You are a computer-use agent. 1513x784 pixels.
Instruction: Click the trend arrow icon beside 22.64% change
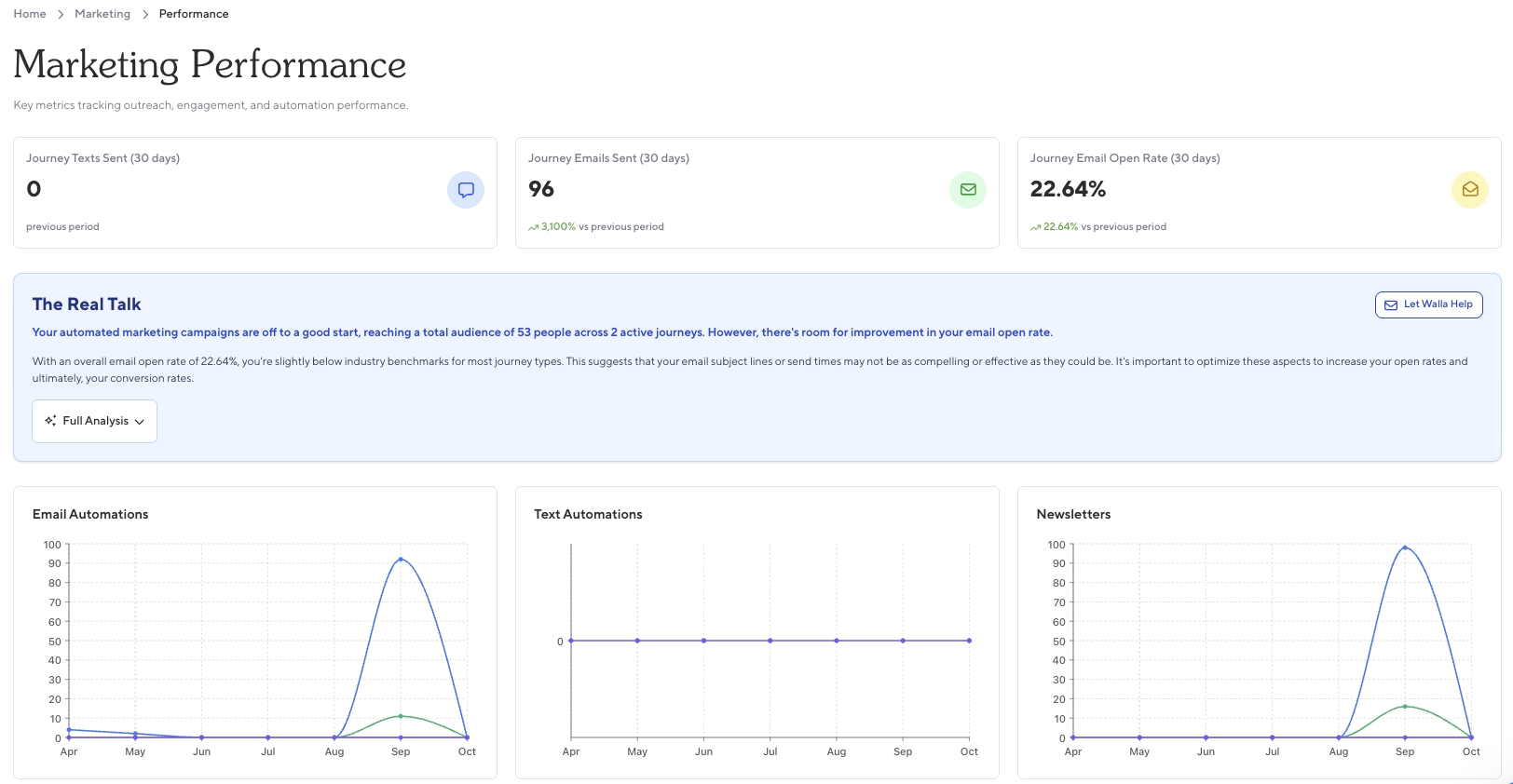tap(1035, 227)
